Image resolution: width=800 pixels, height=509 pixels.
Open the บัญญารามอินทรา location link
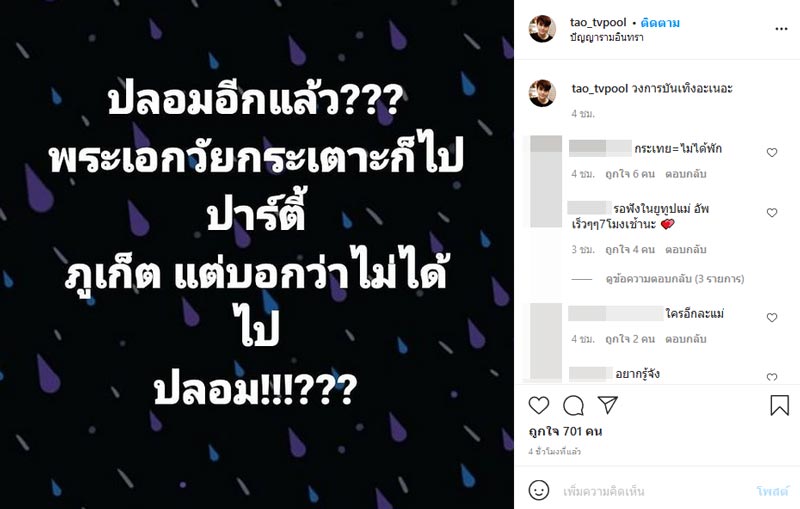[606, 38]
